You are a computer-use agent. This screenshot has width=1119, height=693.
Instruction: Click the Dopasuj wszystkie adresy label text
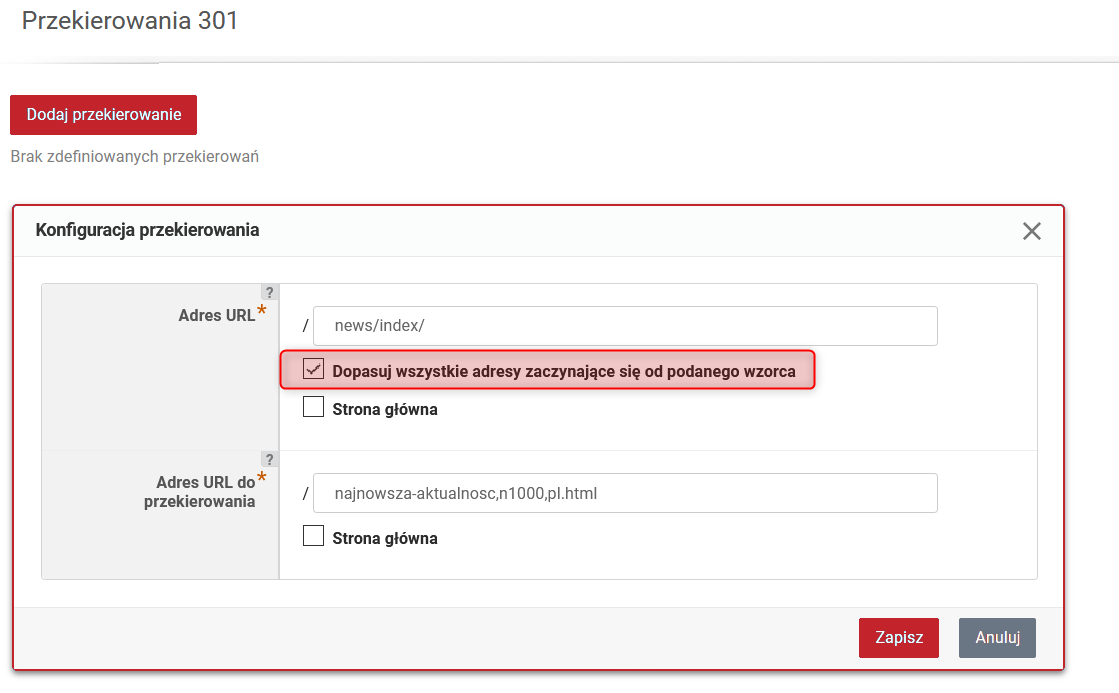coord(564,371)
